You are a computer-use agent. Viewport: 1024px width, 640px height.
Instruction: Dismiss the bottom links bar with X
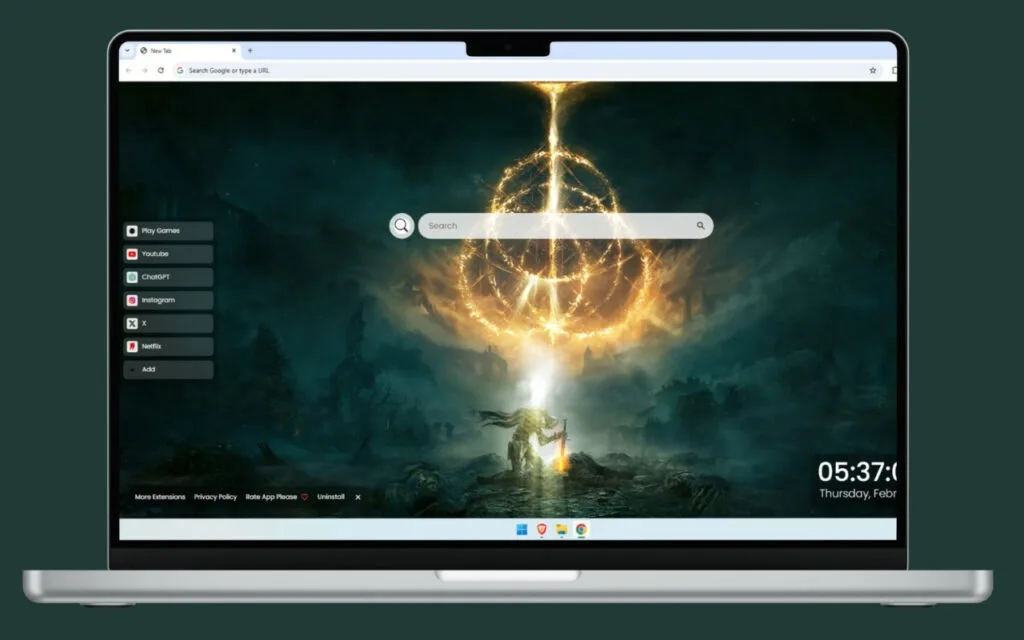tap(358, 497)
